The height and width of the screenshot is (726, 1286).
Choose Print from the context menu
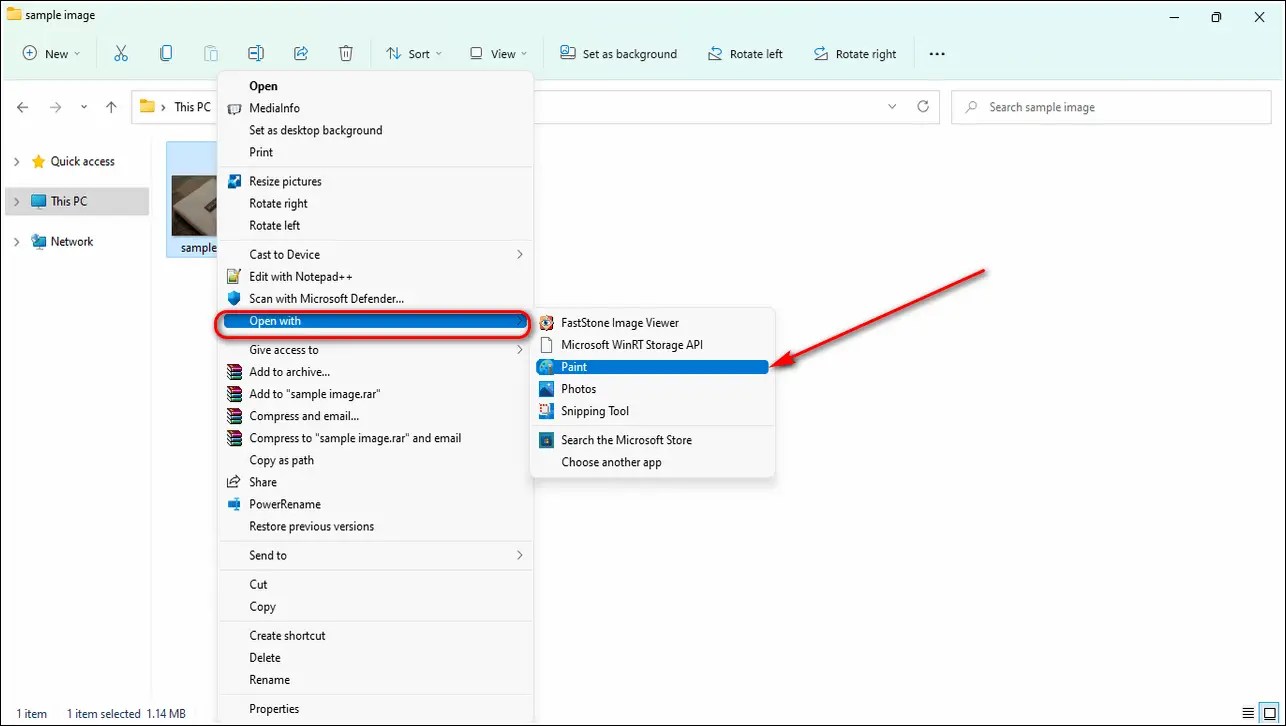pyautogui.click(x=374, y=152)
